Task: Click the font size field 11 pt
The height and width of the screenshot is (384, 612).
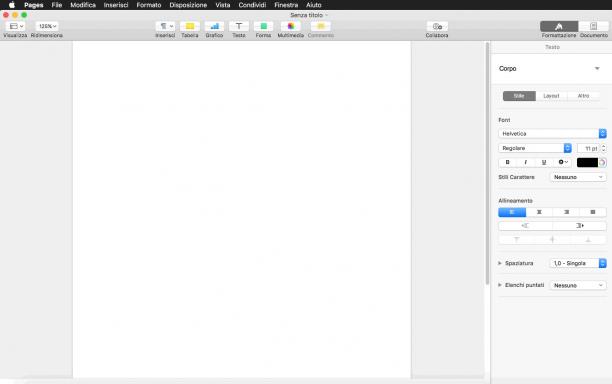Action: (588, 148)
